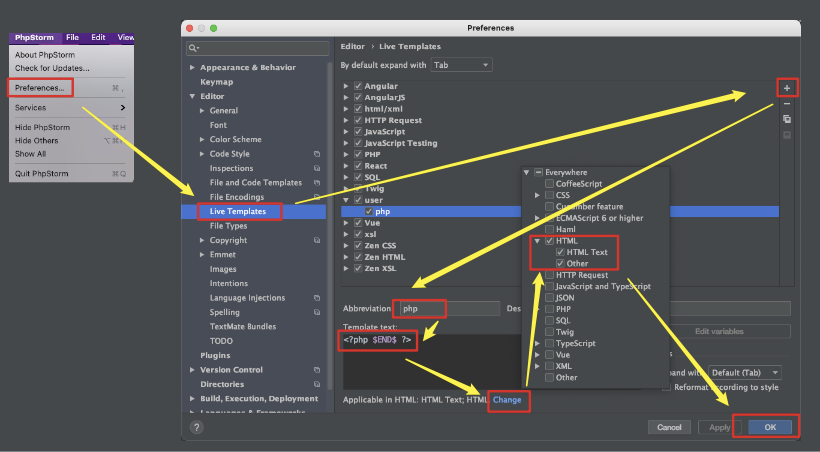Click the Apply button
Screen dimensions: 820x452
720,427
